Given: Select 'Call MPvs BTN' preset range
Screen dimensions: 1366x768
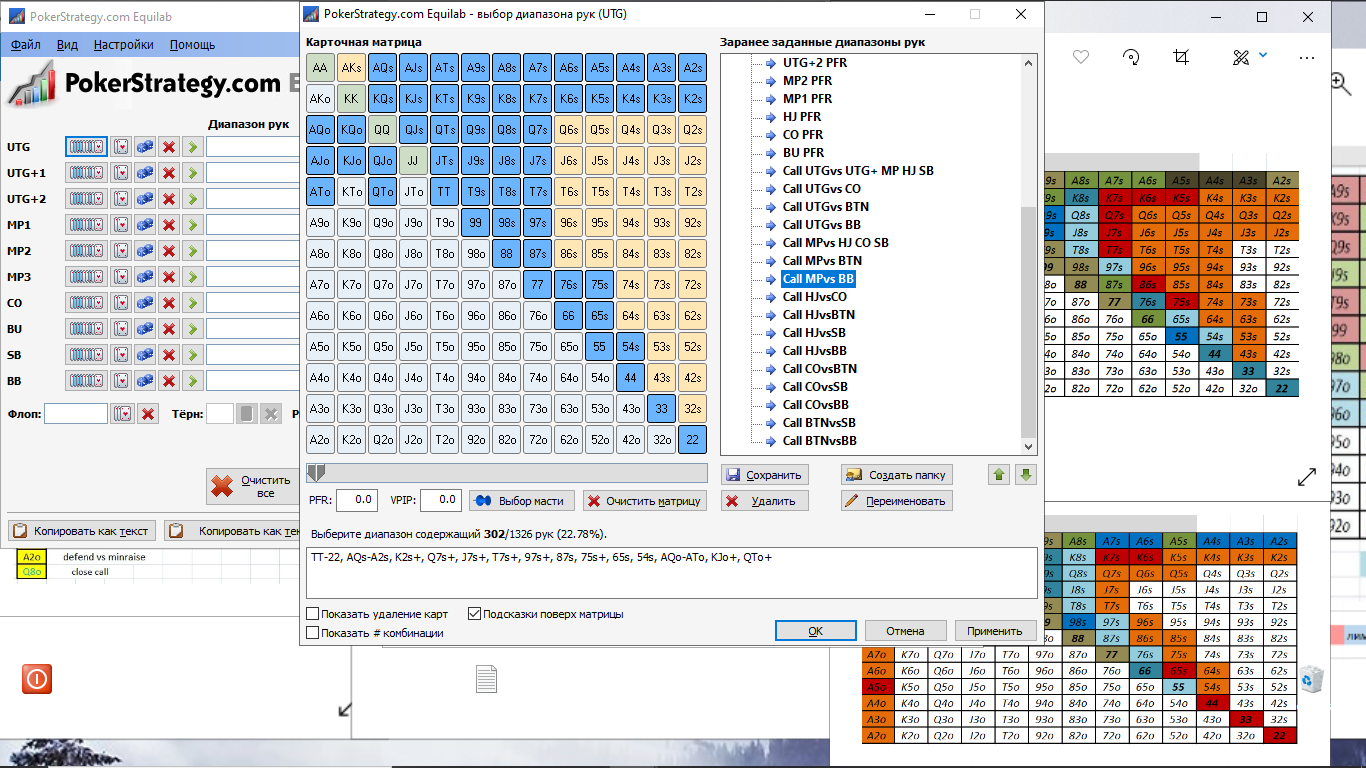Looking at the screenshot, I should pos(822,261).
